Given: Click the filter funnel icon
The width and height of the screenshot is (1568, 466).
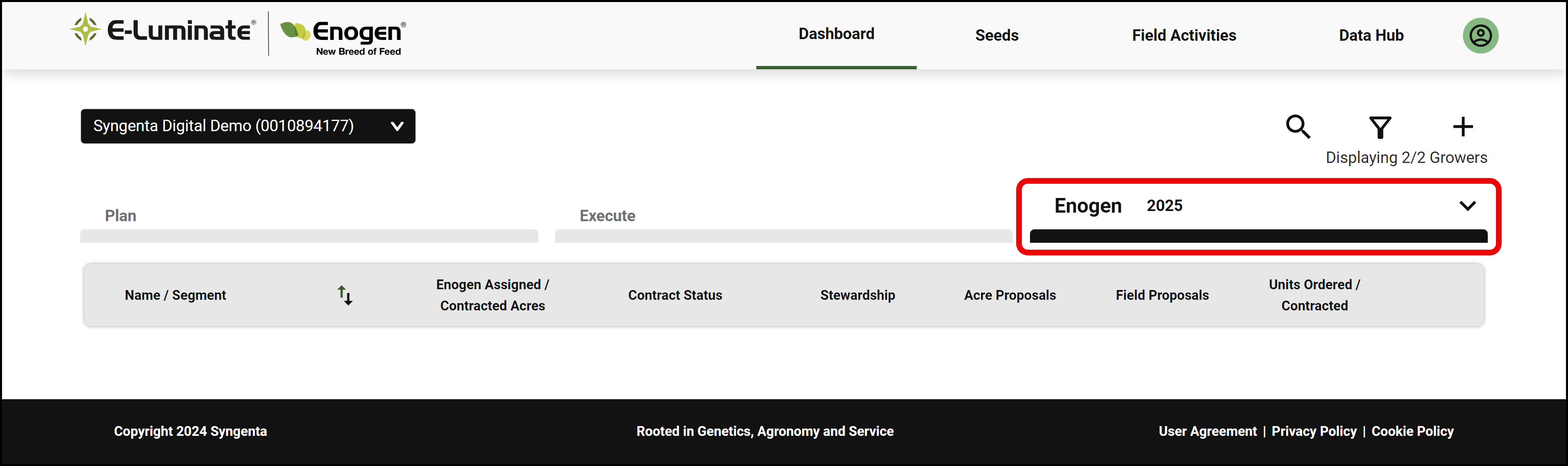Looking at the screenshot, I should 1380,127.
